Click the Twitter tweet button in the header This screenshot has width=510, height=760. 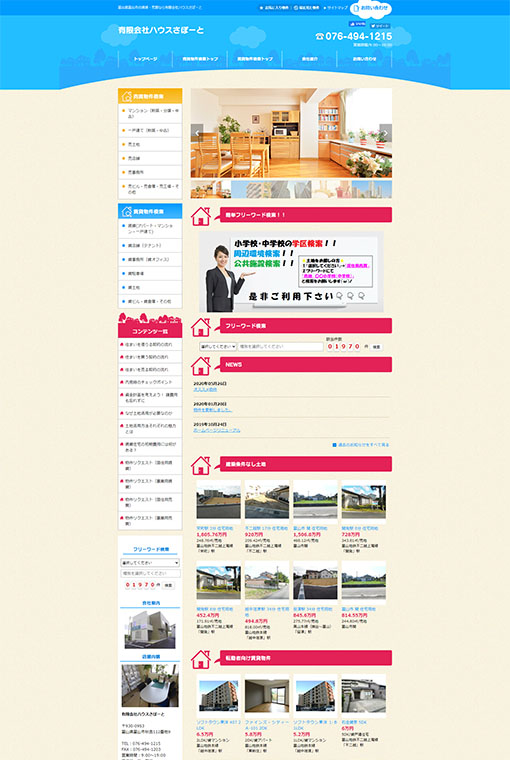point(380,26)
